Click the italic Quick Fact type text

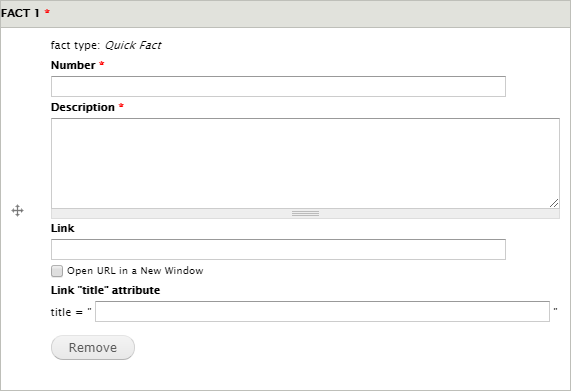133,45
